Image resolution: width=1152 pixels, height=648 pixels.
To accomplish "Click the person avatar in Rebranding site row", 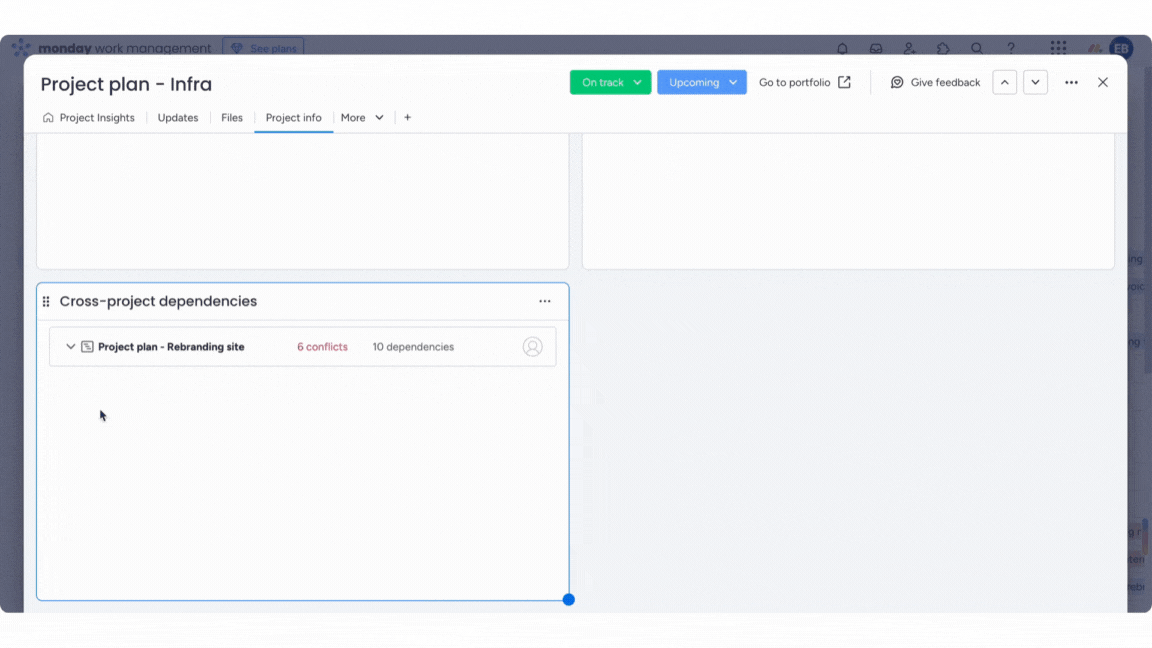I will click(533, 347).
